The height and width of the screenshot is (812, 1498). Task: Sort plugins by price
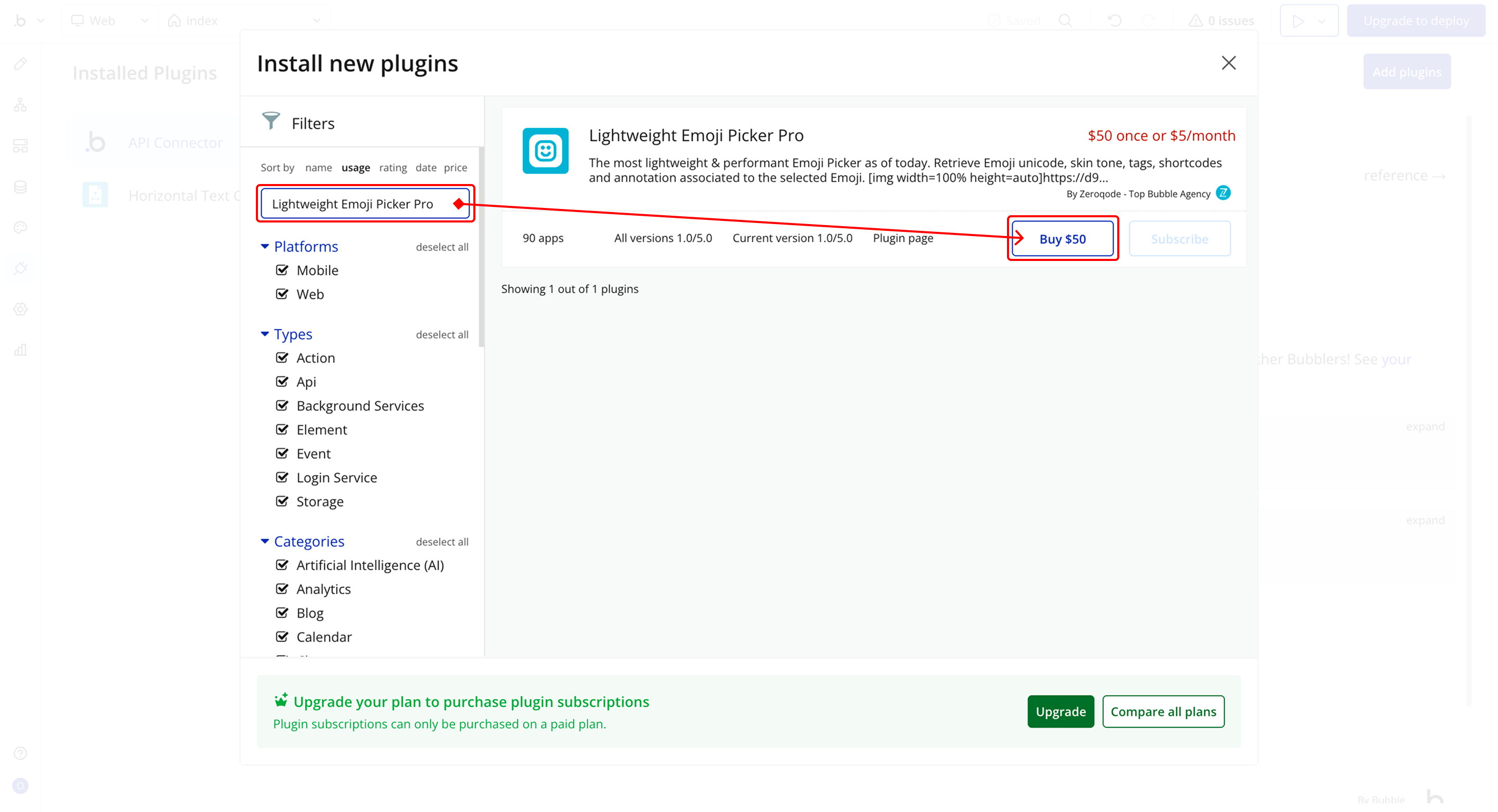[x=455, y=167]
